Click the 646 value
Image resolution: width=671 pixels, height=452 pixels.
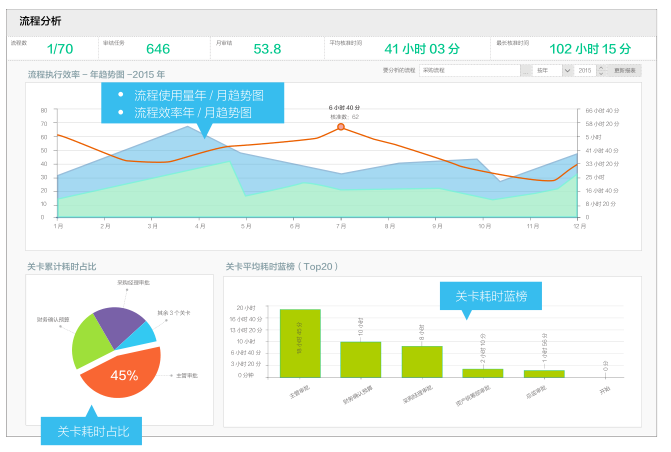tap(158, 49)
